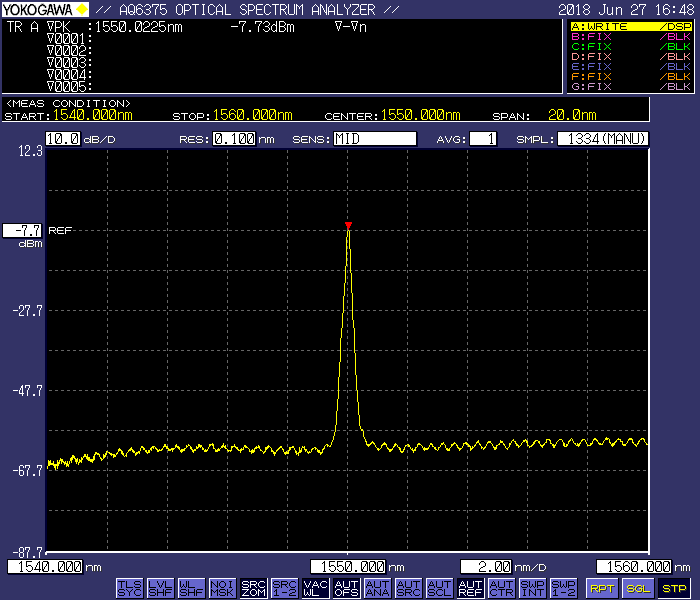Click the AUT OFS auto offset icon

(346, 588)
